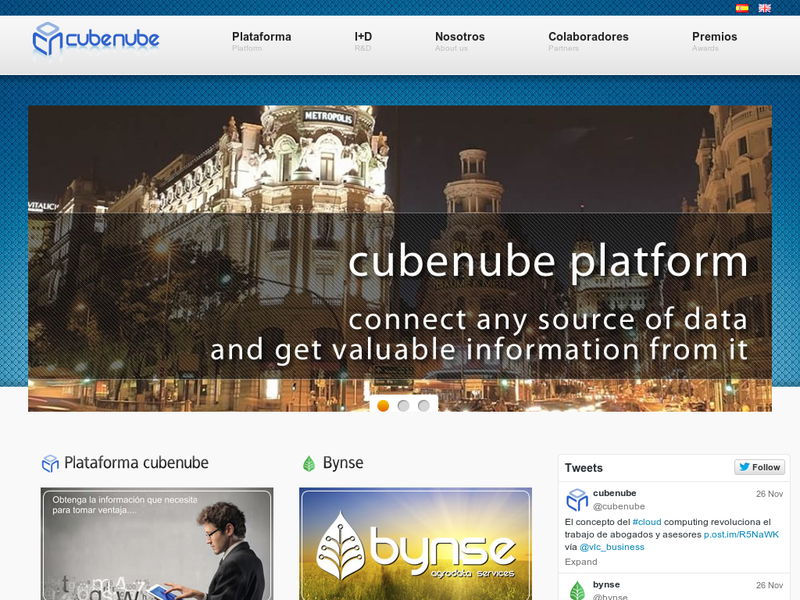Navigate to the Premios page
The height and width of the screenshot is (600, 800).
[x=714, y=41]
